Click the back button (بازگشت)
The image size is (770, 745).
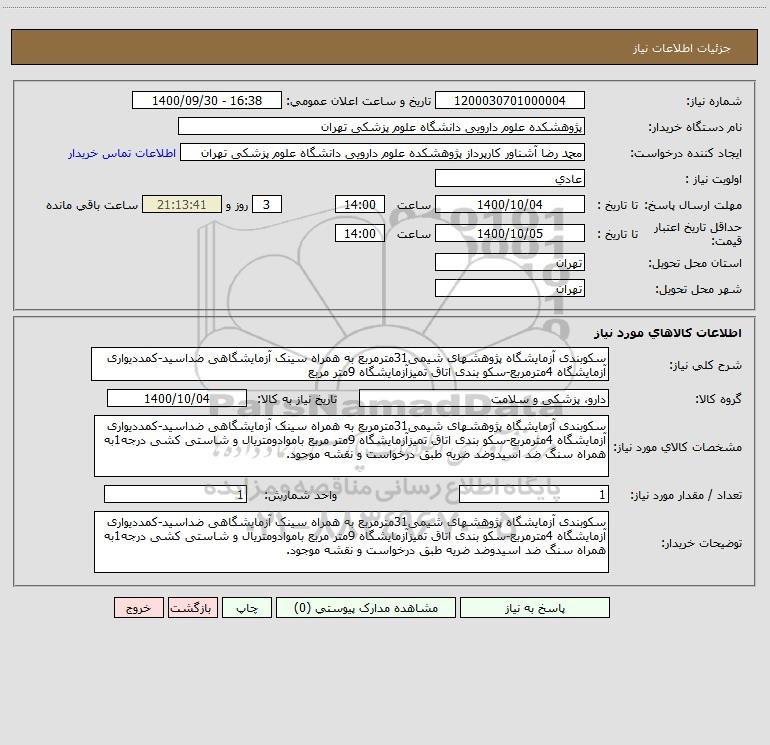(192, 608)
